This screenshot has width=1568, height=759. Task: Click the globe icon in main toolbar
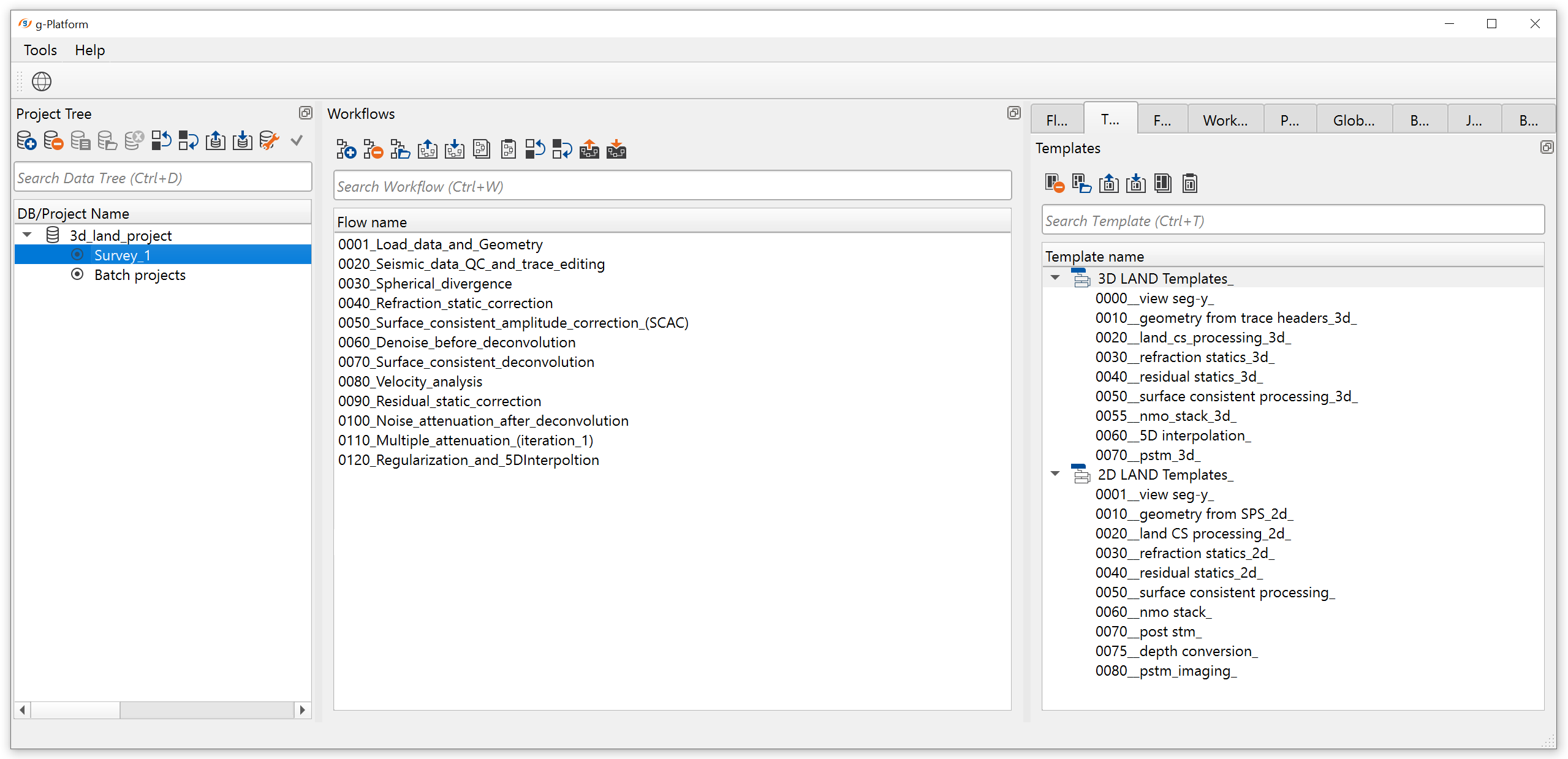point(42,81)
